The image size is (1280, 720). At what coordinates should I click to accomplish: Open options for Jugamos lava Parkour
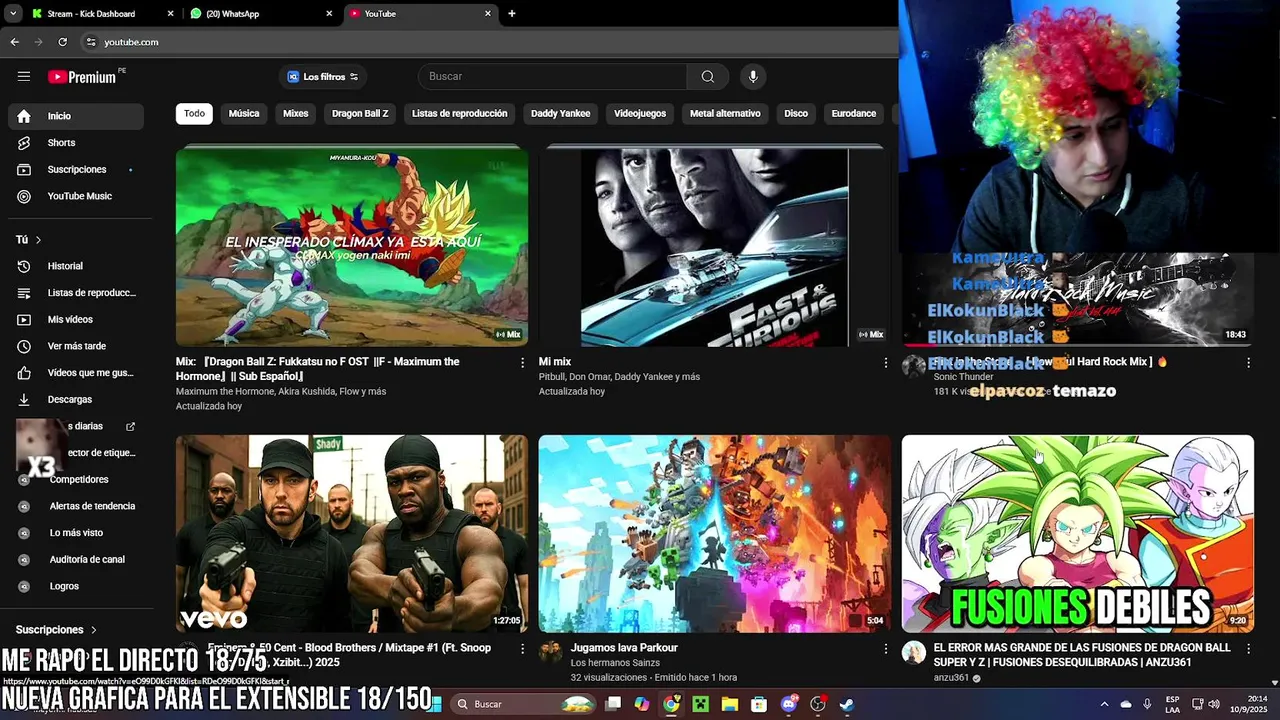click(x=885, y=649)
